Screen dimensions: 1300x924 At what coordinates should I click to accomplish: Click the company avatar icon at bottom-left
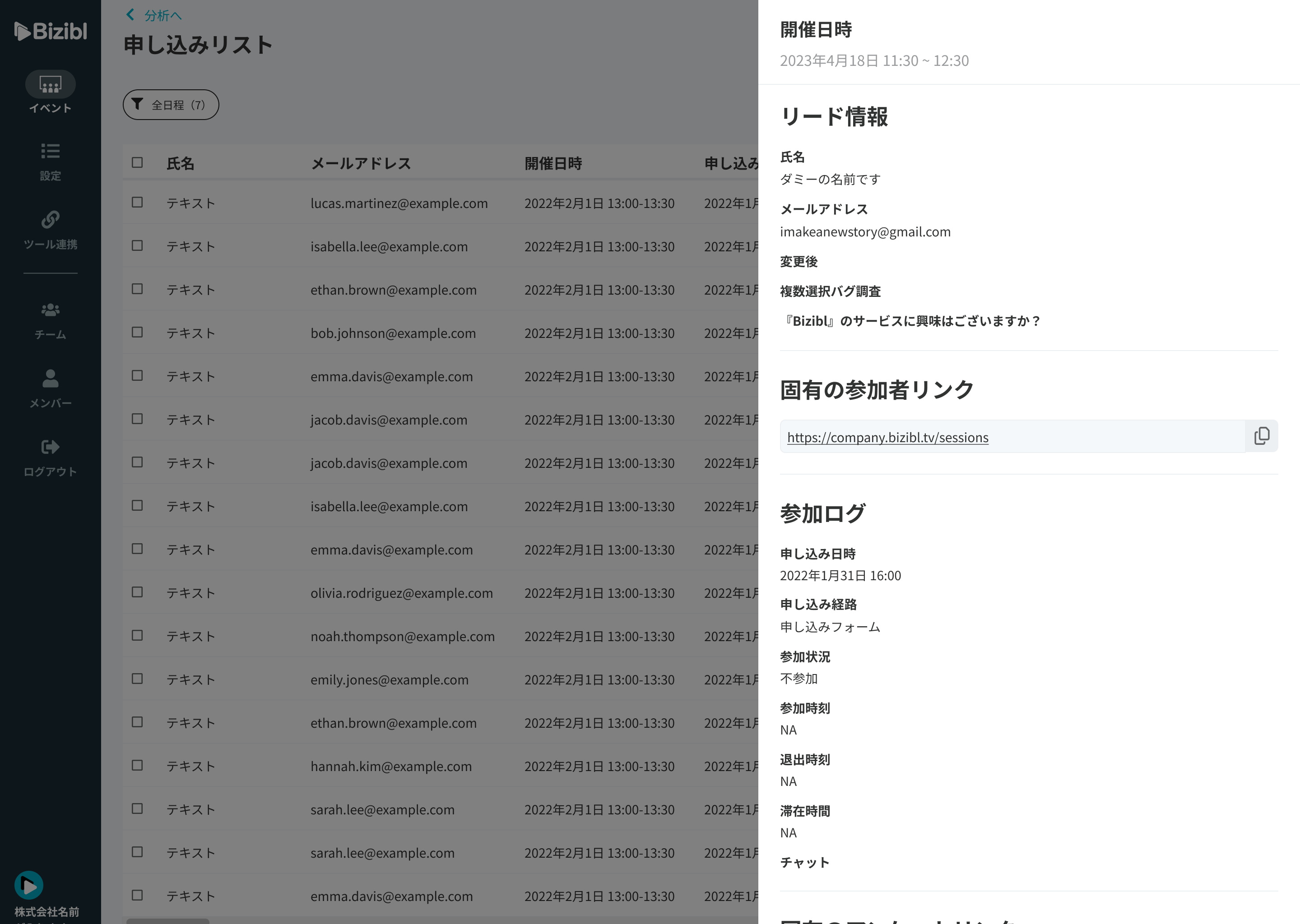[x=28, y=885]
